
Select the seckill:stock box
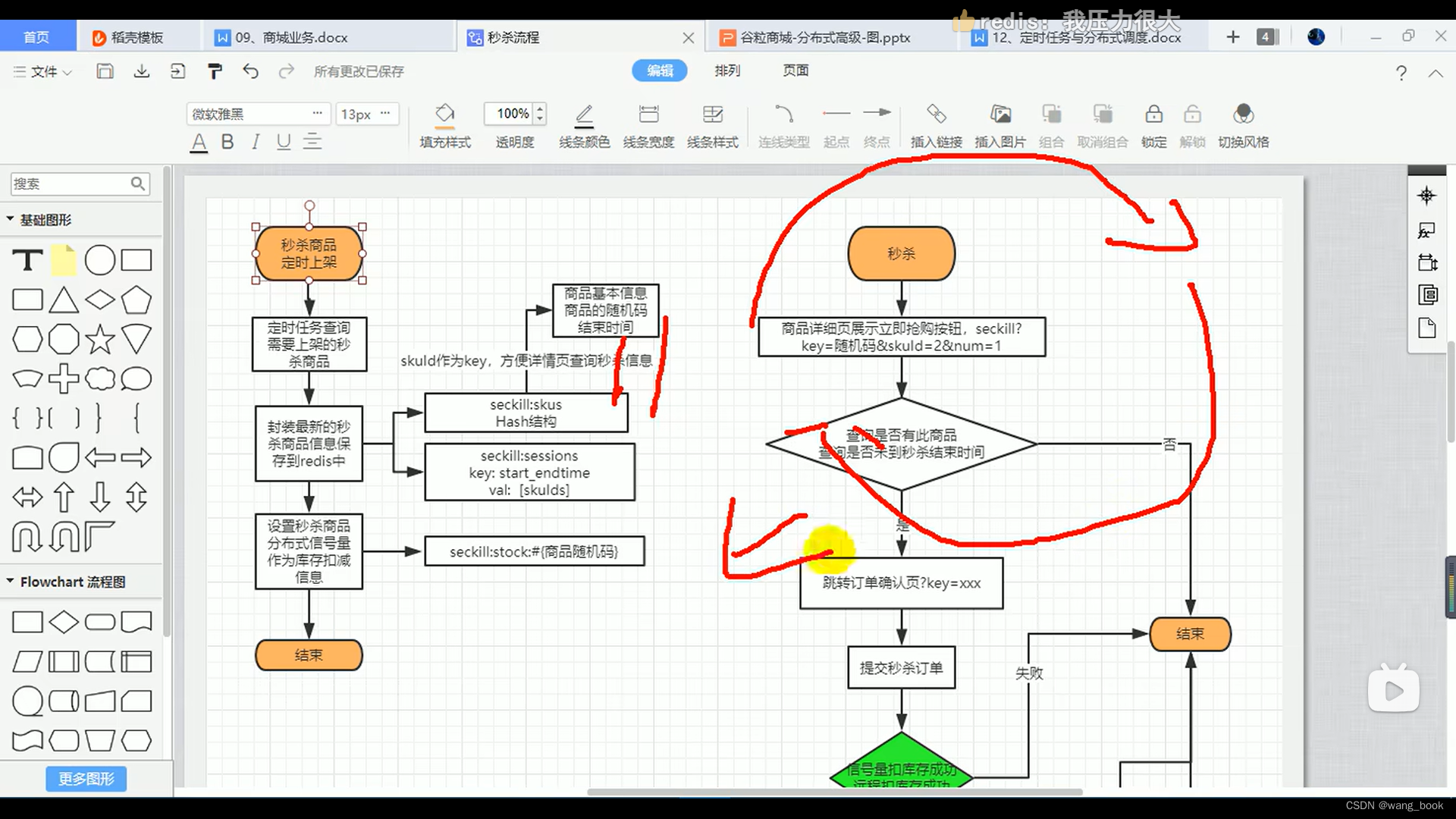(535, 551)
